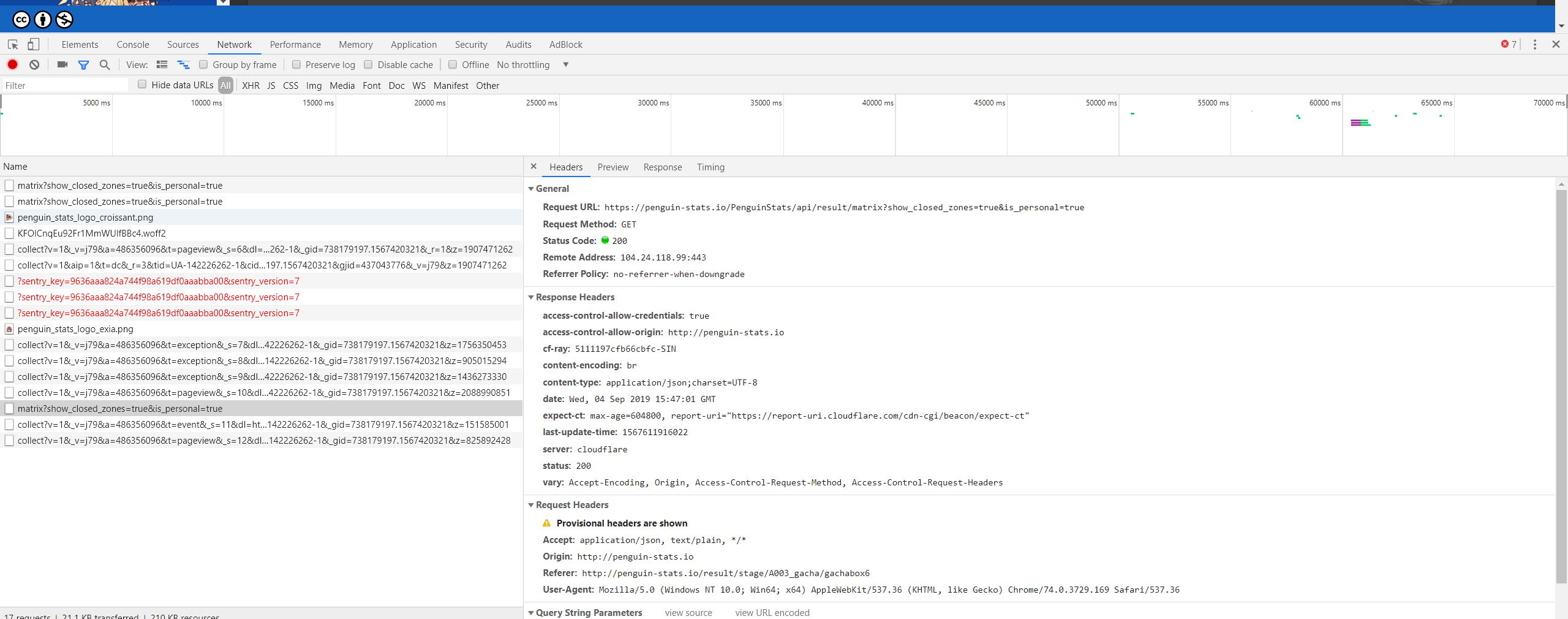Toggle the network filter bar
This screenshot has width=1568, height=619.
[x=84, y=64]
